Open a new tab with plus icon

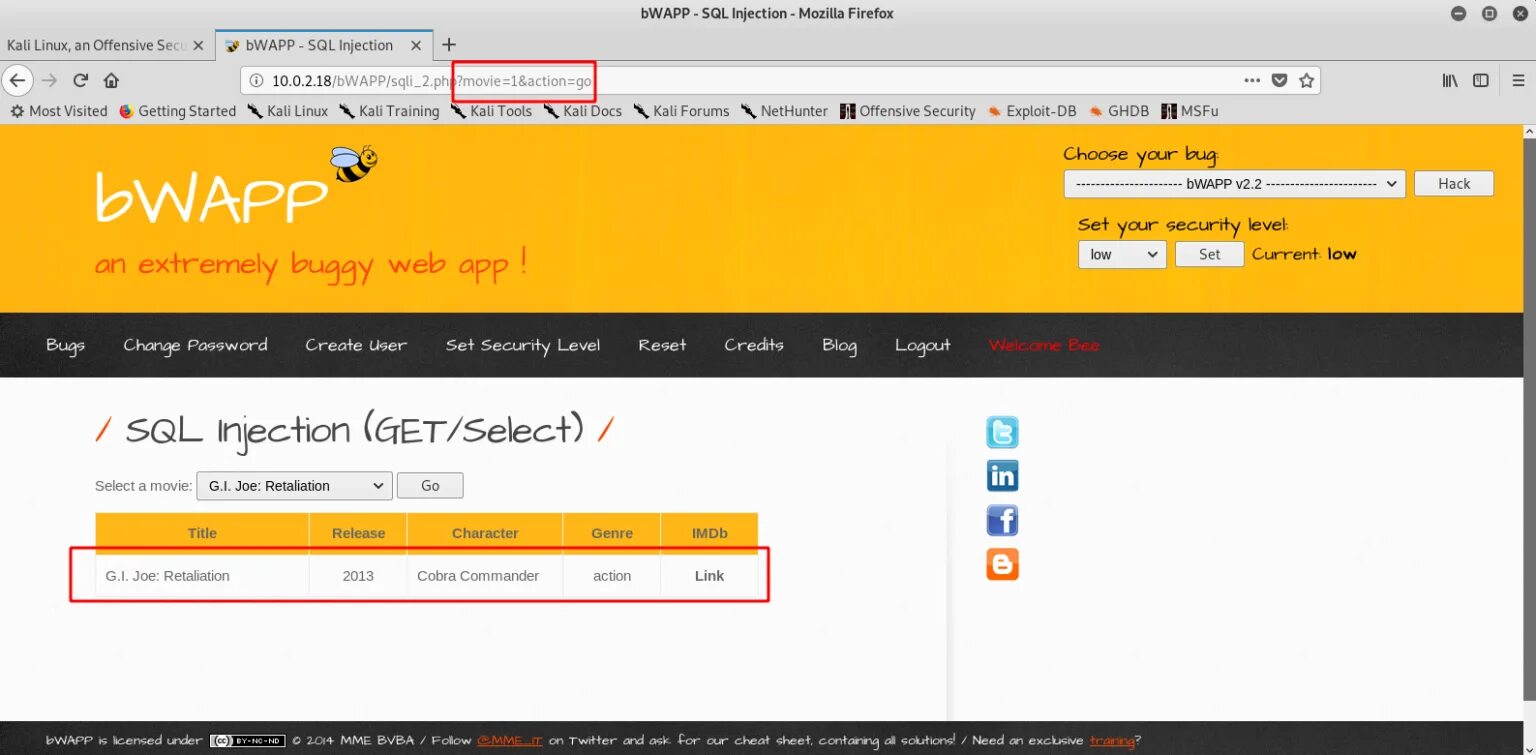pos(449,45)
